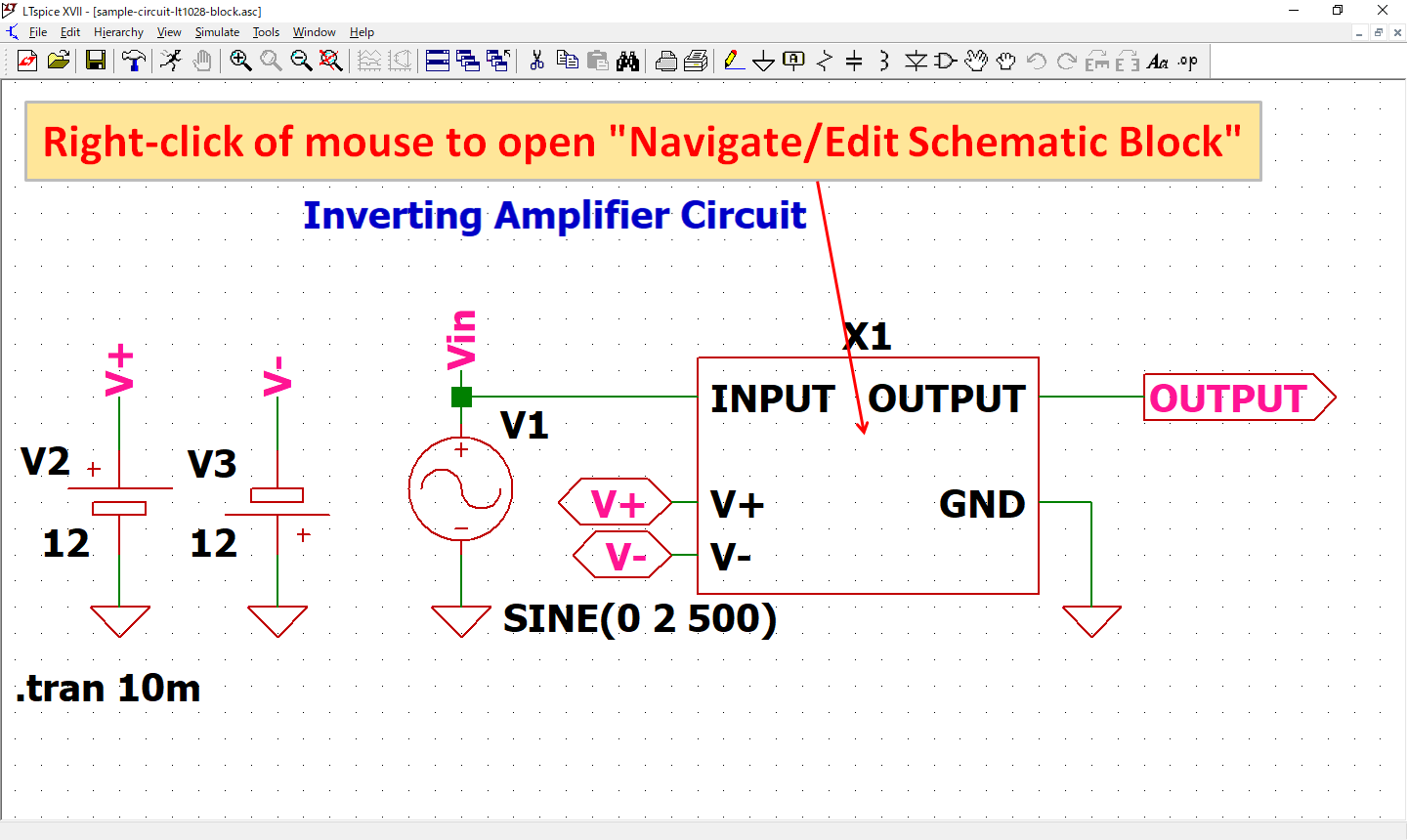The width and height of the screenshot is (1407, 840).
Task: Select the .tran 10m directive text
Action: point(107,689)
